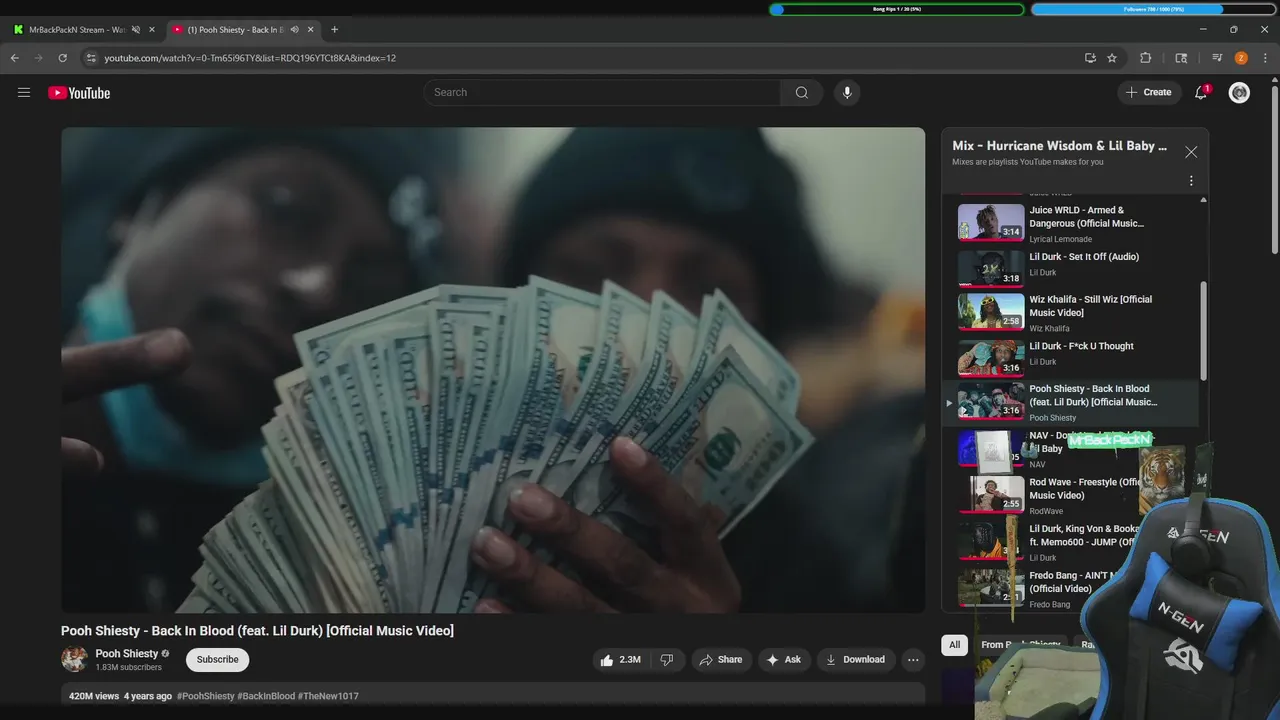Click the #TheNew1017 hashtag
The image size is (1280, 720).
pyautogui.click(x=328, y=696)
